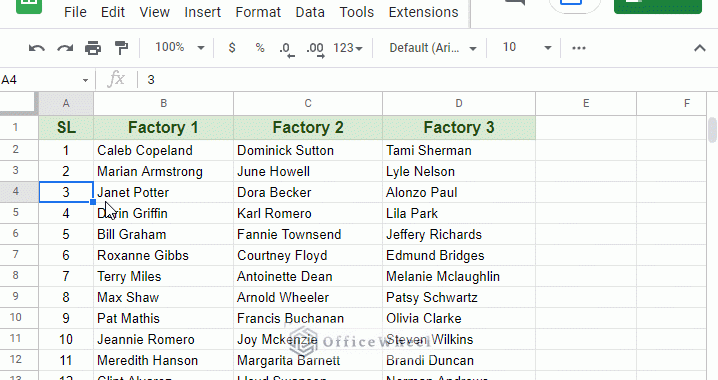Open the 100% zoom dropdown
Viewport: 718px width, 380px height.
(180, 48)
